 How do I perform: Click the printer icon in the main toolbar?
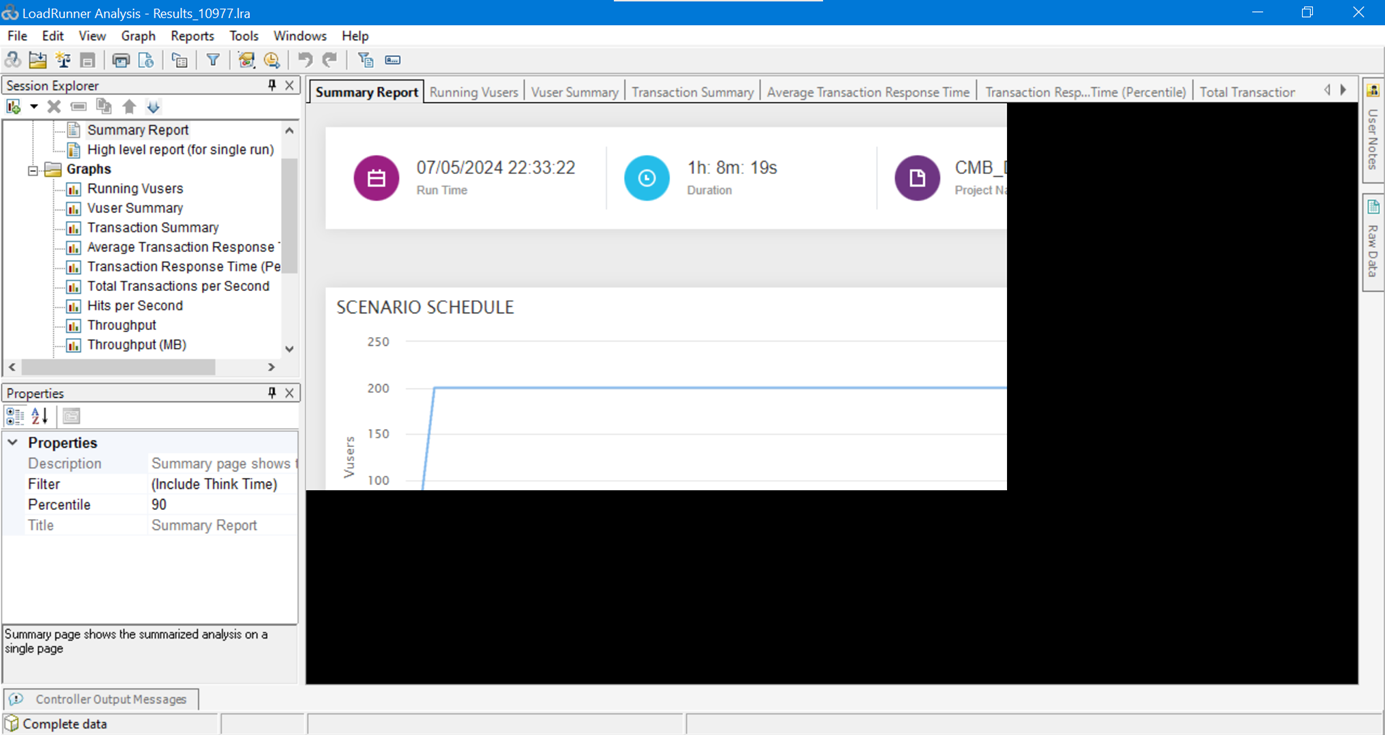pyautogui.click(x=121, y=60)
